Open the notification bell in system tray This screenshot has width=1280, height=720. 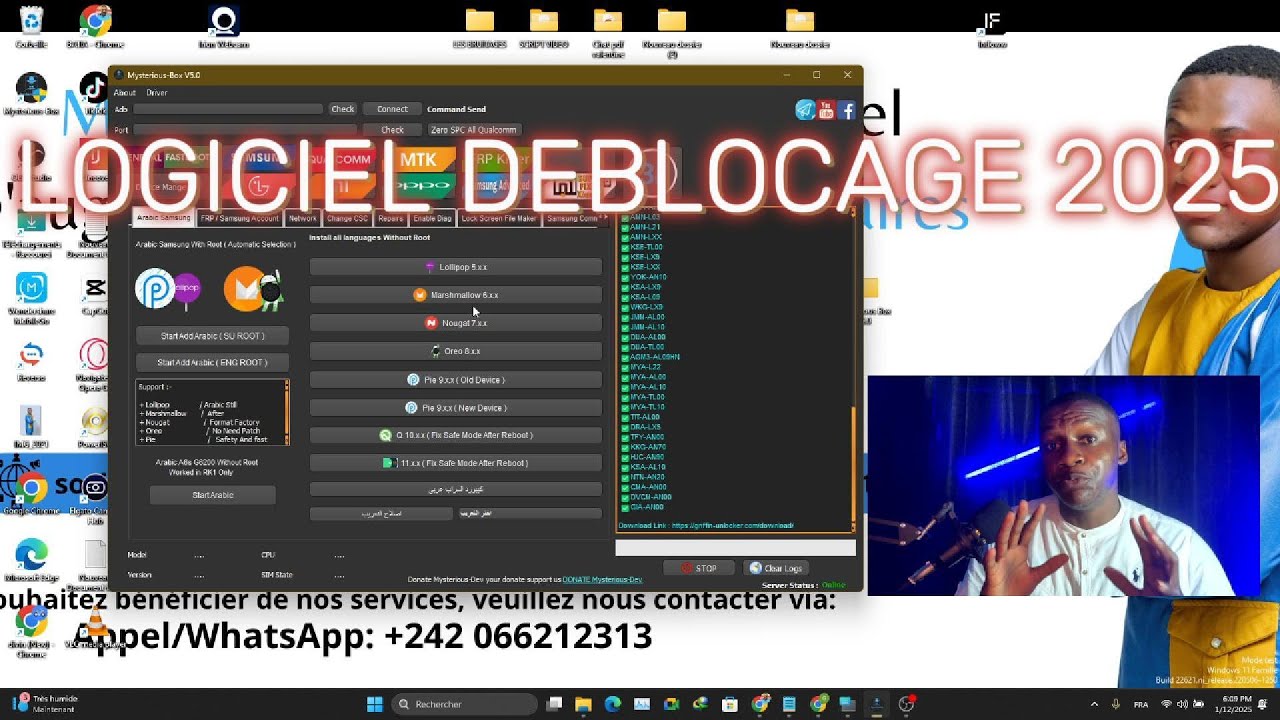(x=1263, y=704)
